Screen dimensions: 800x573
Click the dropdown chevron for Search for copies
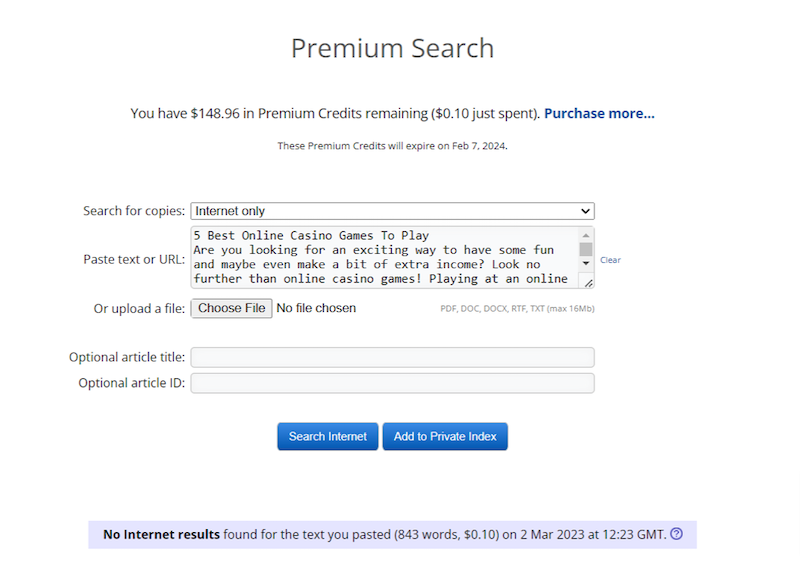click(x=585, y=211)
